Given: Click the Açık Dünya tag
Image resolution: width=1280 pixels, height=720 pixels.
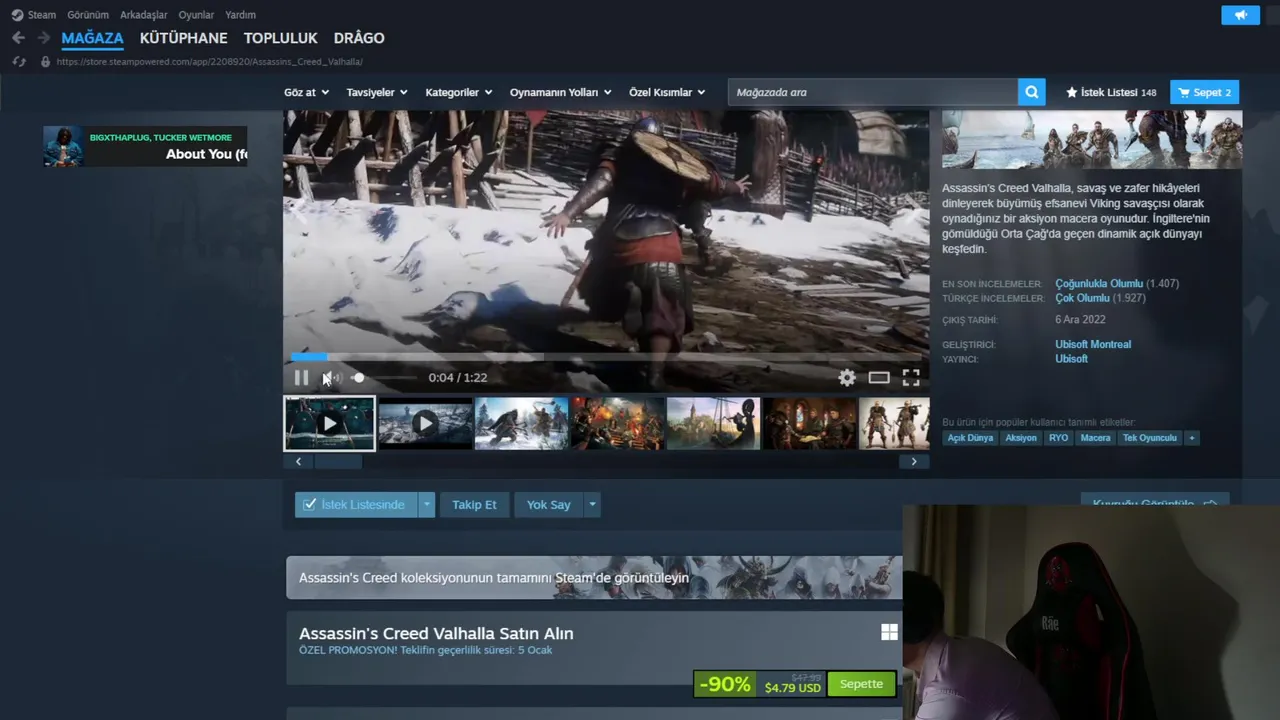Looking at the screenshot, I should 970,438.
